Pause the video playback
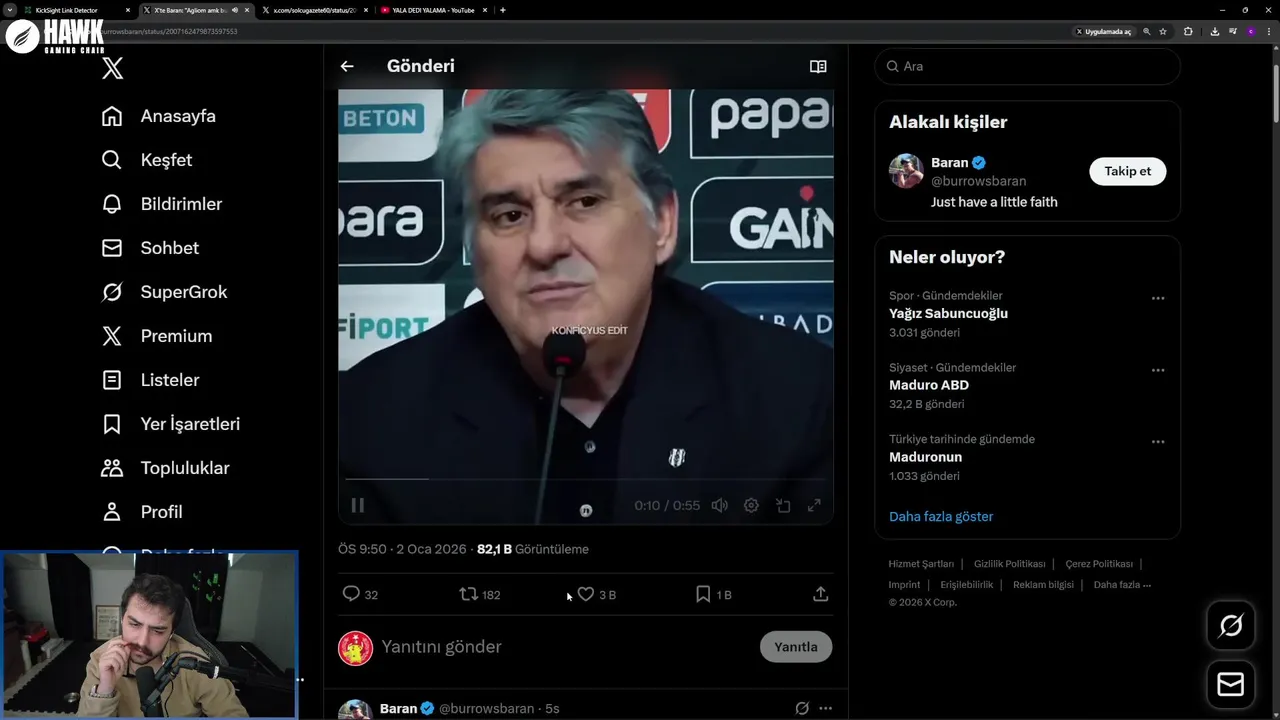The image size is (1280, 720). point(357,505)
